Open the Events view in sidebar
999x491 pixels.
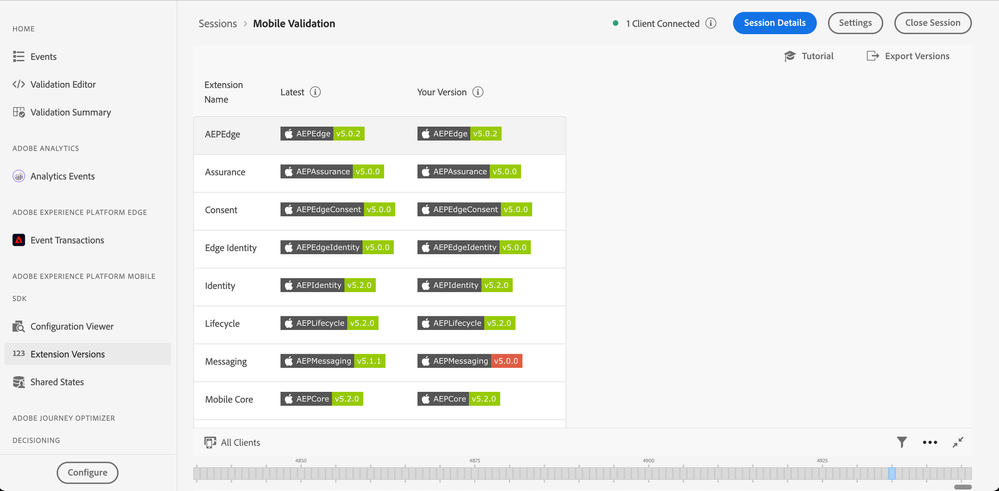point(43,57)
